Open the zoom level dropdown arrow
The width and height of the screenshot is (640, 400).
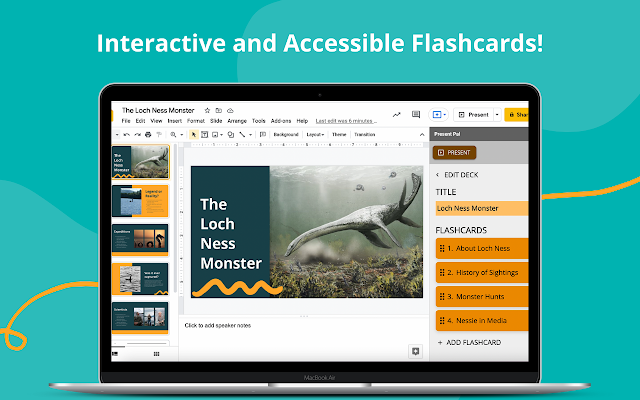click(182, 135)
